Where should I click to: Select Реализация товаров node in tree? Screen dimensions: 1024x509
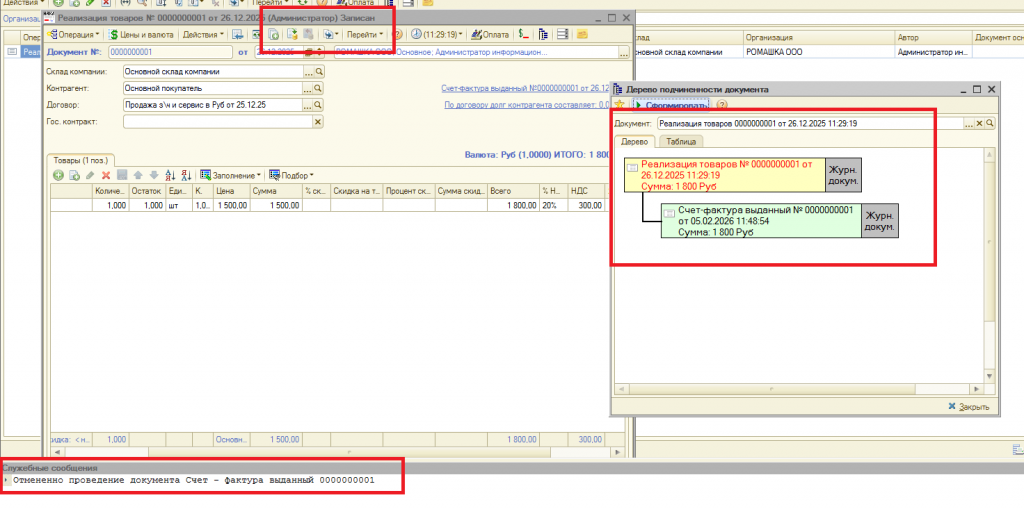point(724,175)
